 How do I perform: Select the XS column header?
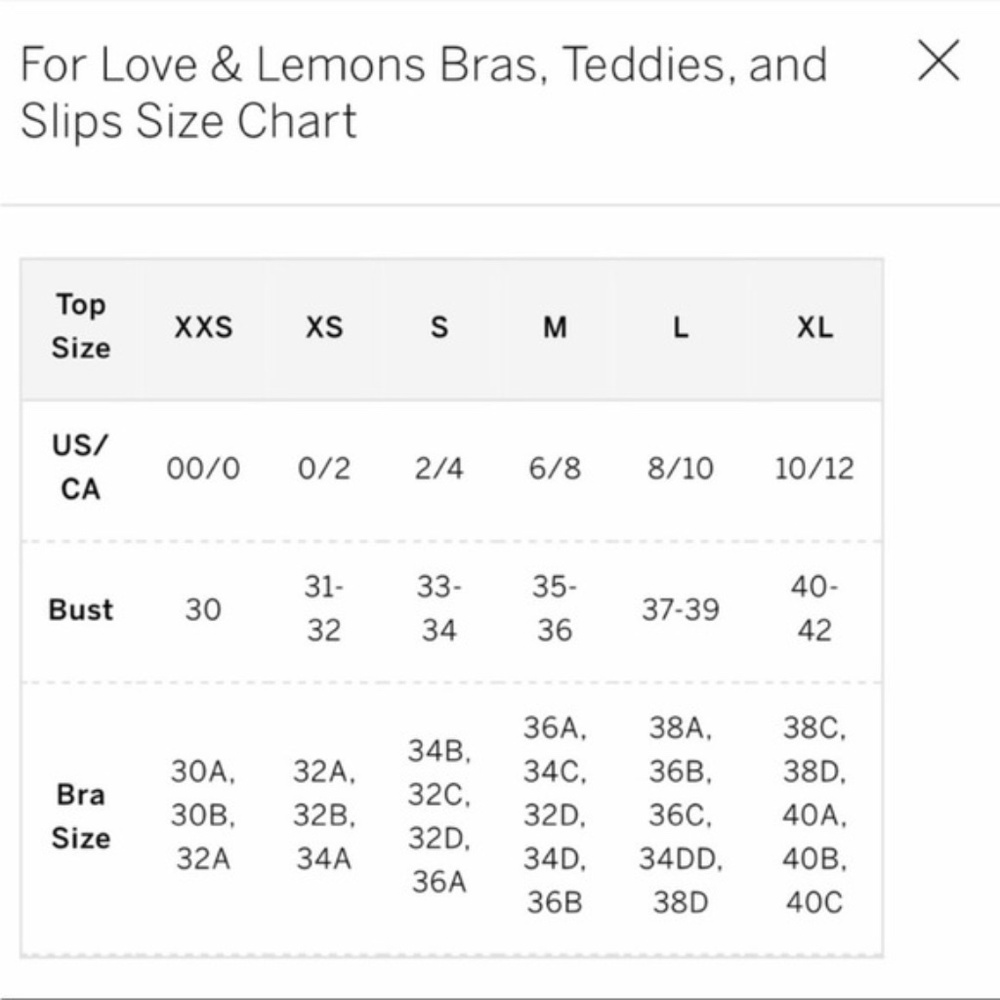pos(324,328)
